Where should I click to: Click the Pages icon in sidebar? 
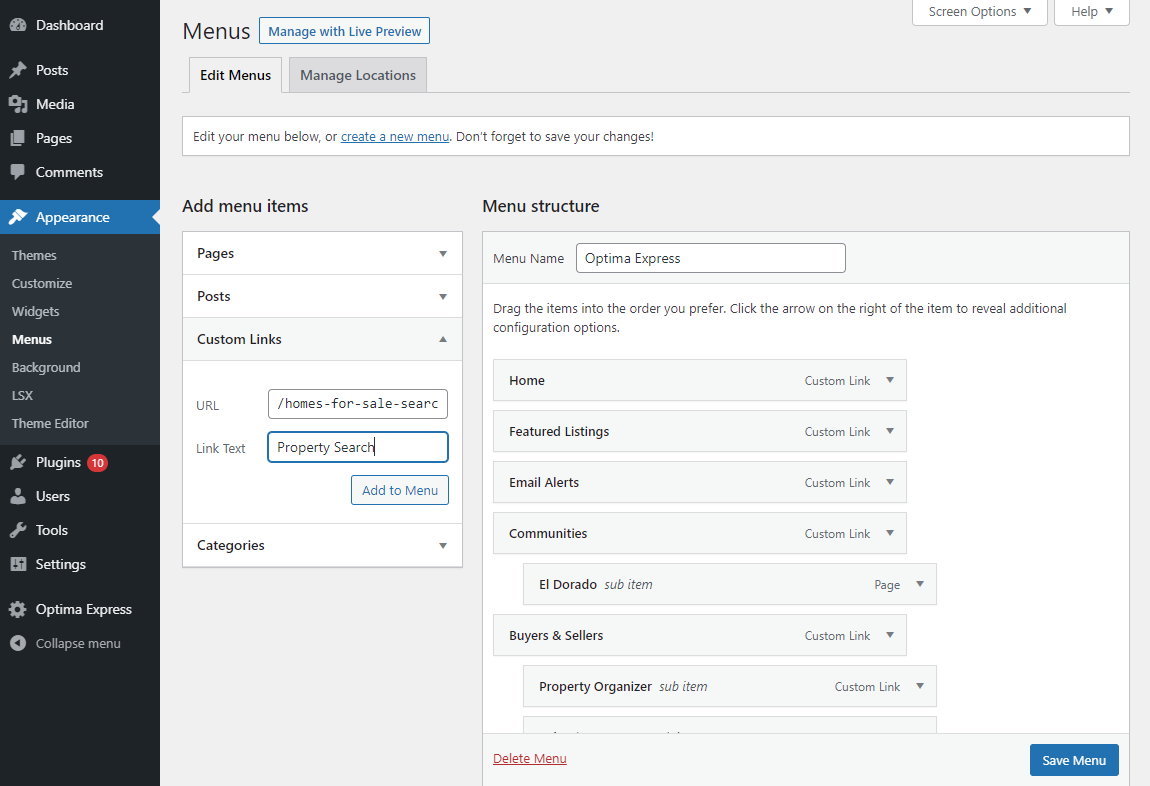(18, 138)
